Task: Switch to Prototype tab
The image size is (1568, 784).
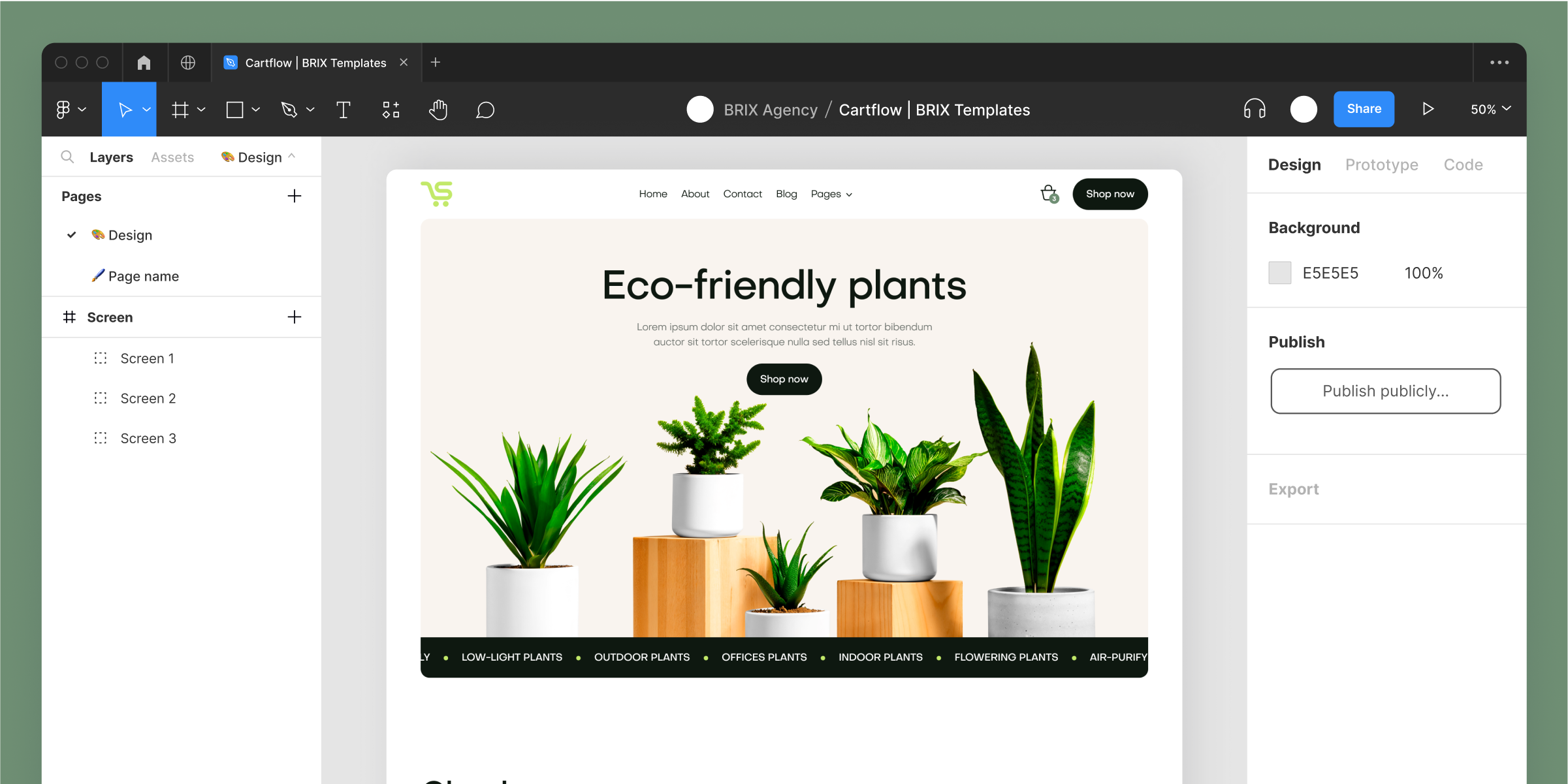Action: click(x=1381, y=164)
